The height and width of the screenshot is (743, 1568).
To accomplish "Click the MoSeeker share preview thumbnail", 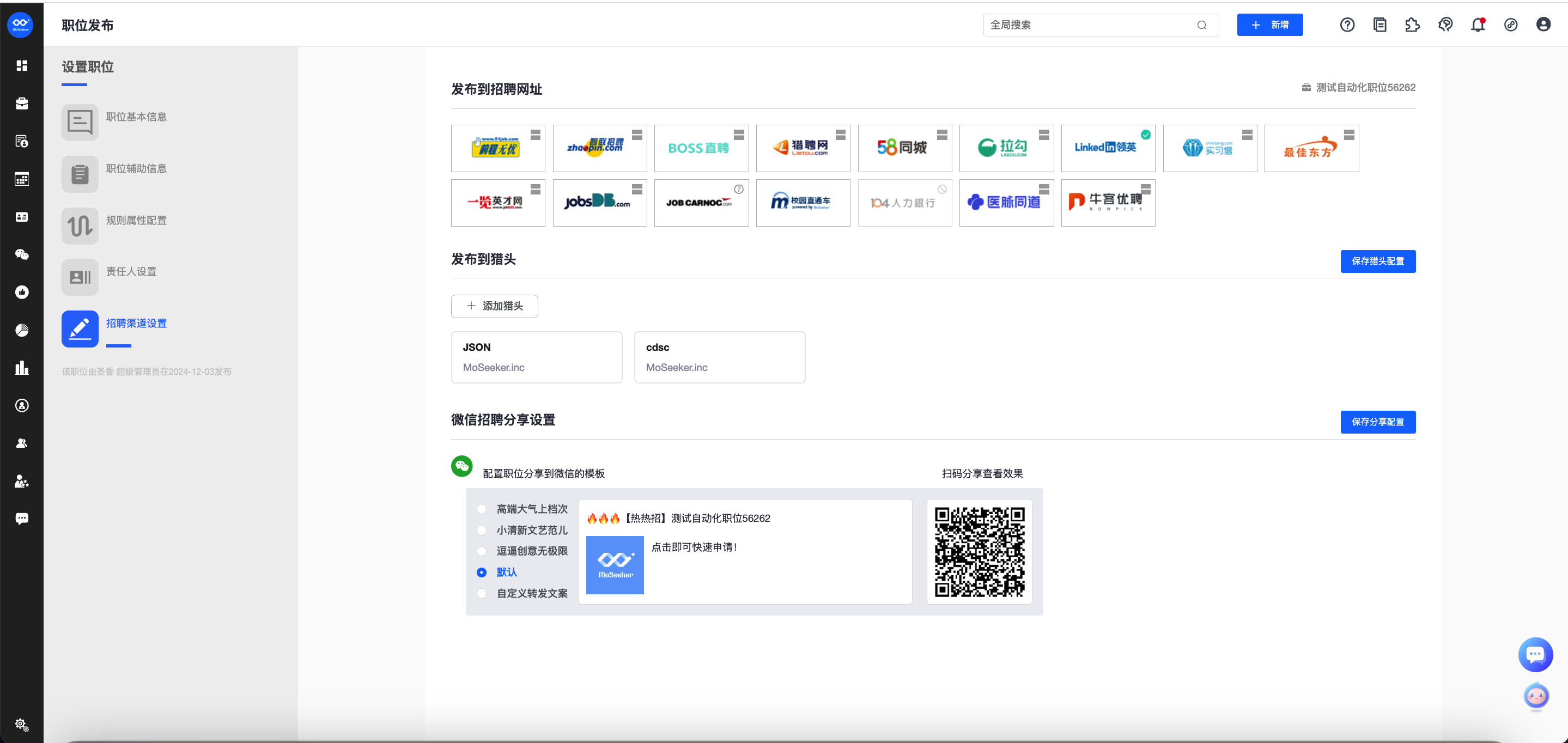I will (615, 565).
